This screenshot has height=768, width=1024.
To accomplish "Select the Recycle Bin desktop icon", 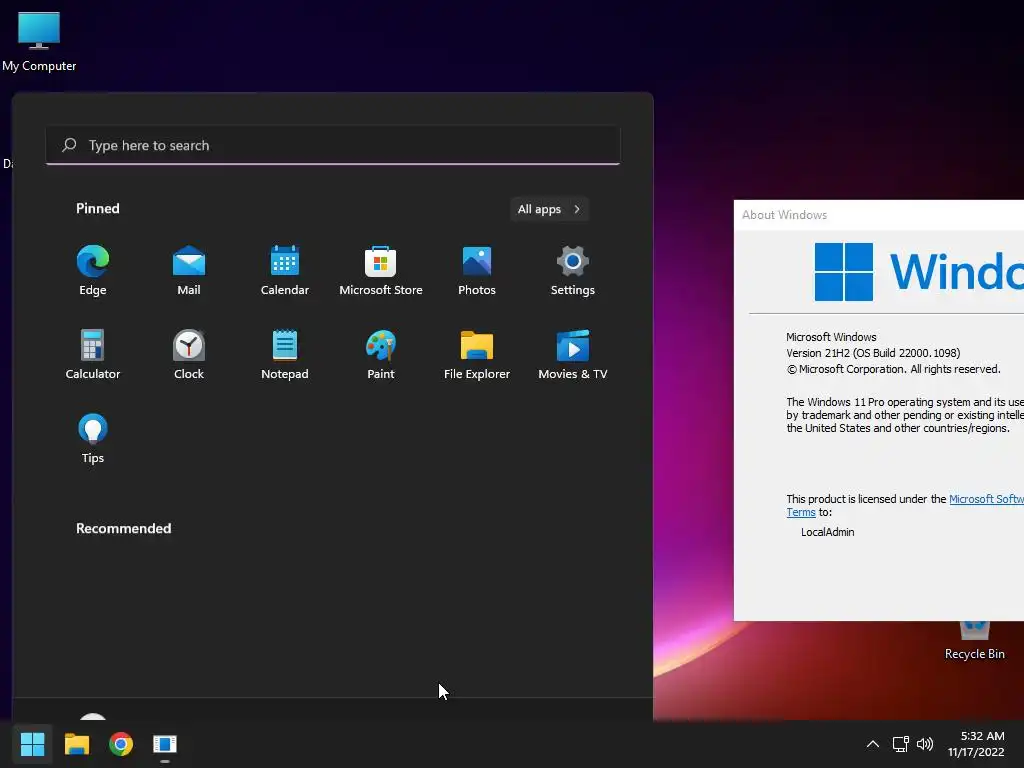I will 974,640.
